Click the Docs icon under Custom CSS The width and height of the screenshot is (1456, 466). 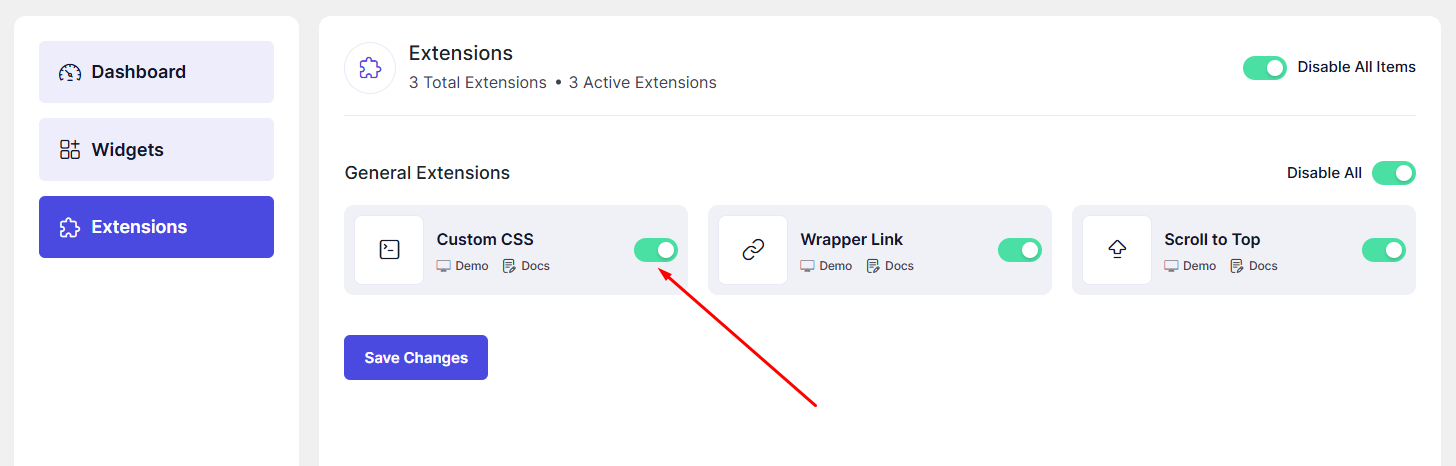(509, 266)
